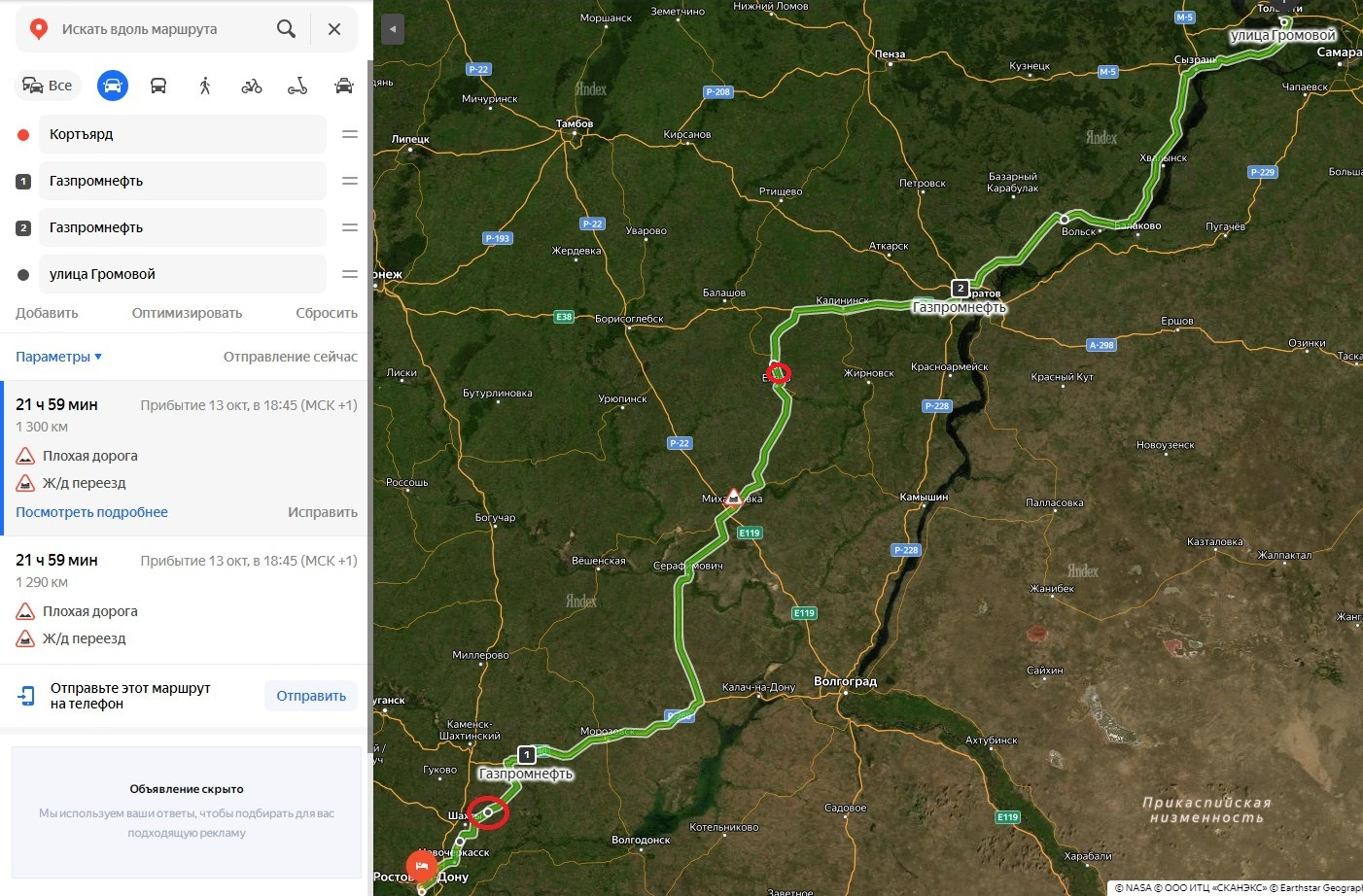This screenshot has width=1363, height=896.
Task: Choose the walking route icon
Action: tap(205, 86)
